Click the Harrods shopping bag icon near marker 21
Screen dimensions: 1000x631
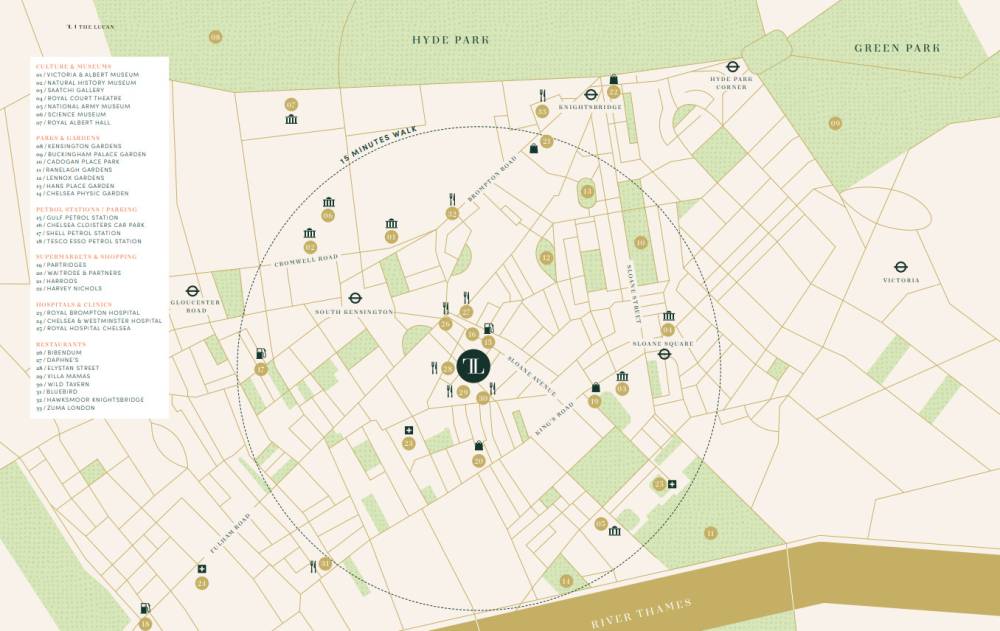click(x=534, y=148)
